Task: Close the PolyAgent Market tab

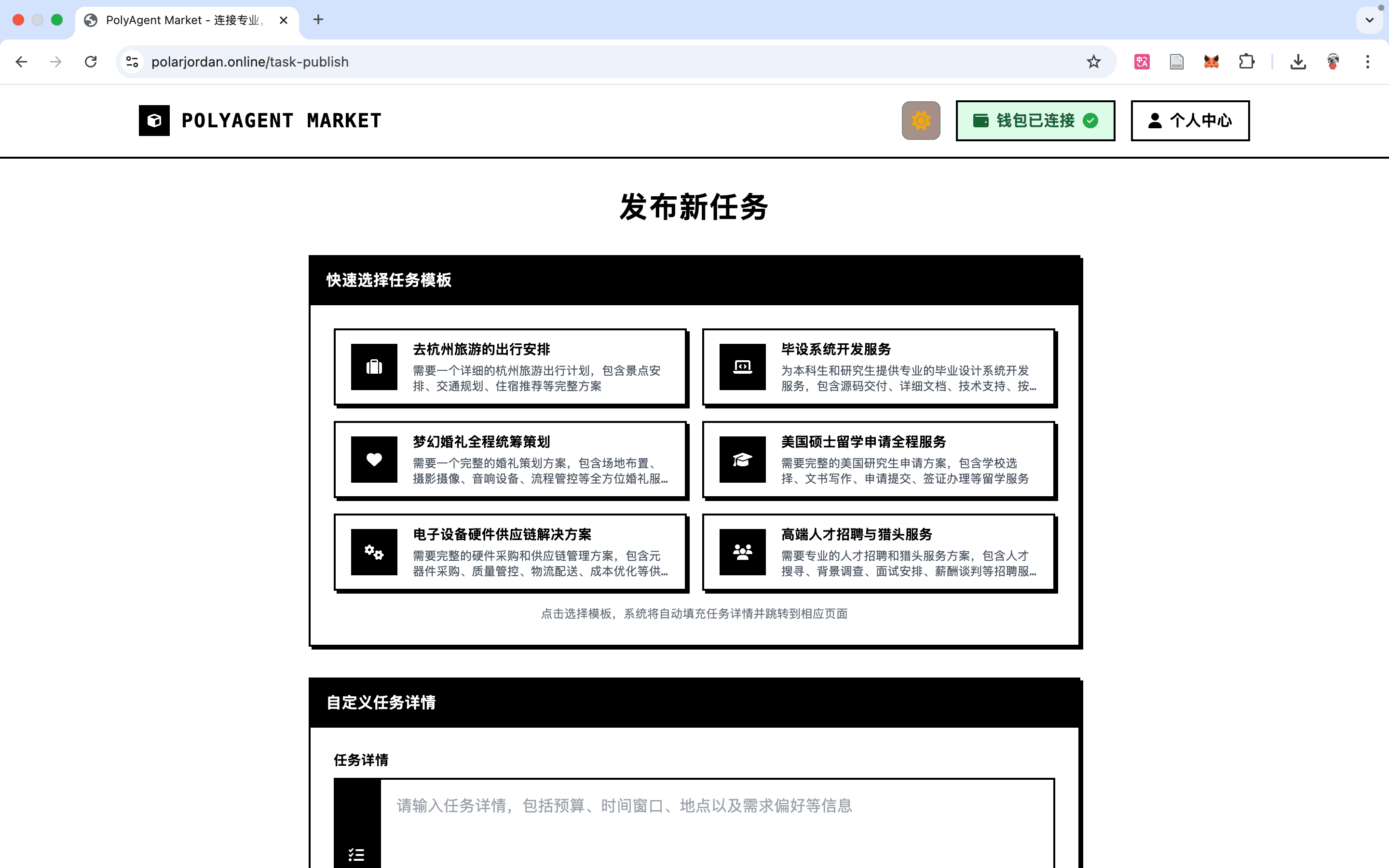Action: tap(284, 20)
